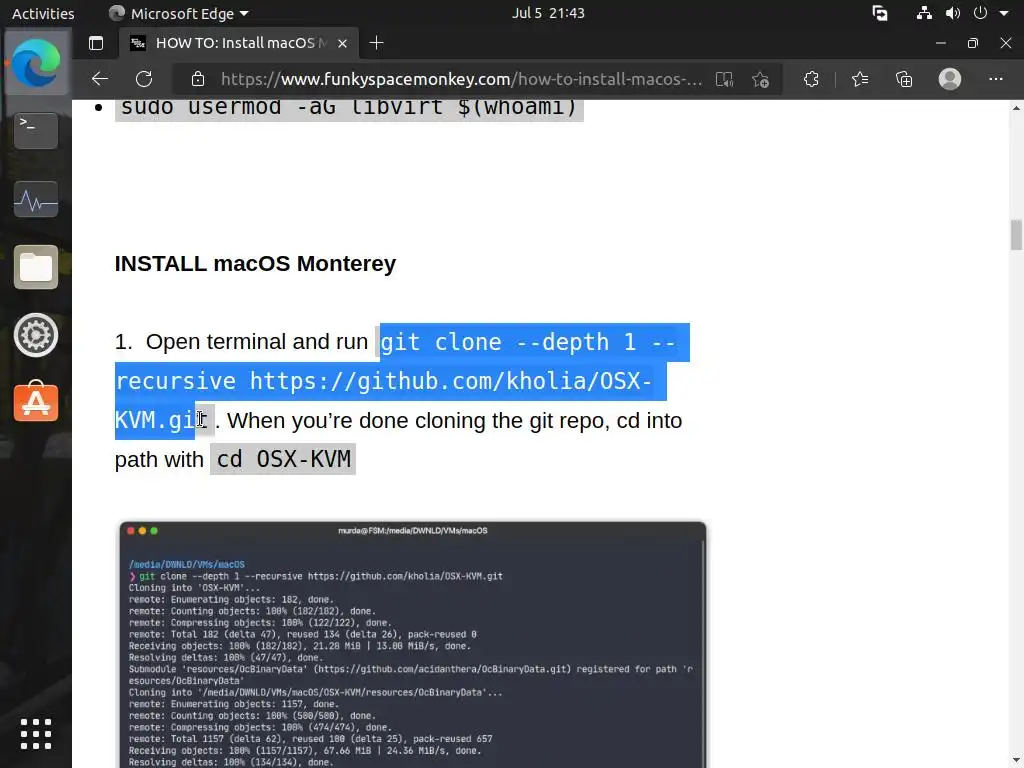
Task: Open clock and calendar Jul 5 21:43
Action: (548, 13)
